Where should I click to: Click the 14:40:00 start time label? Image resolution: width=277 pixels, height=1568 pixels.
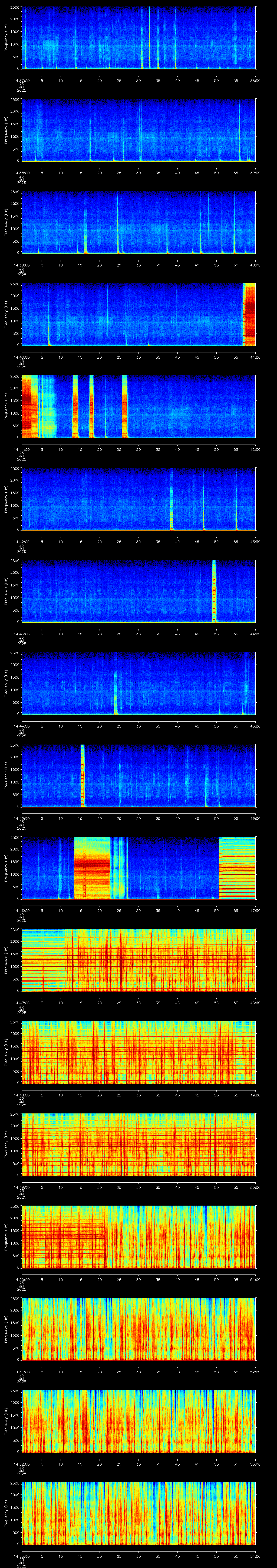click(x=21, y=357)
